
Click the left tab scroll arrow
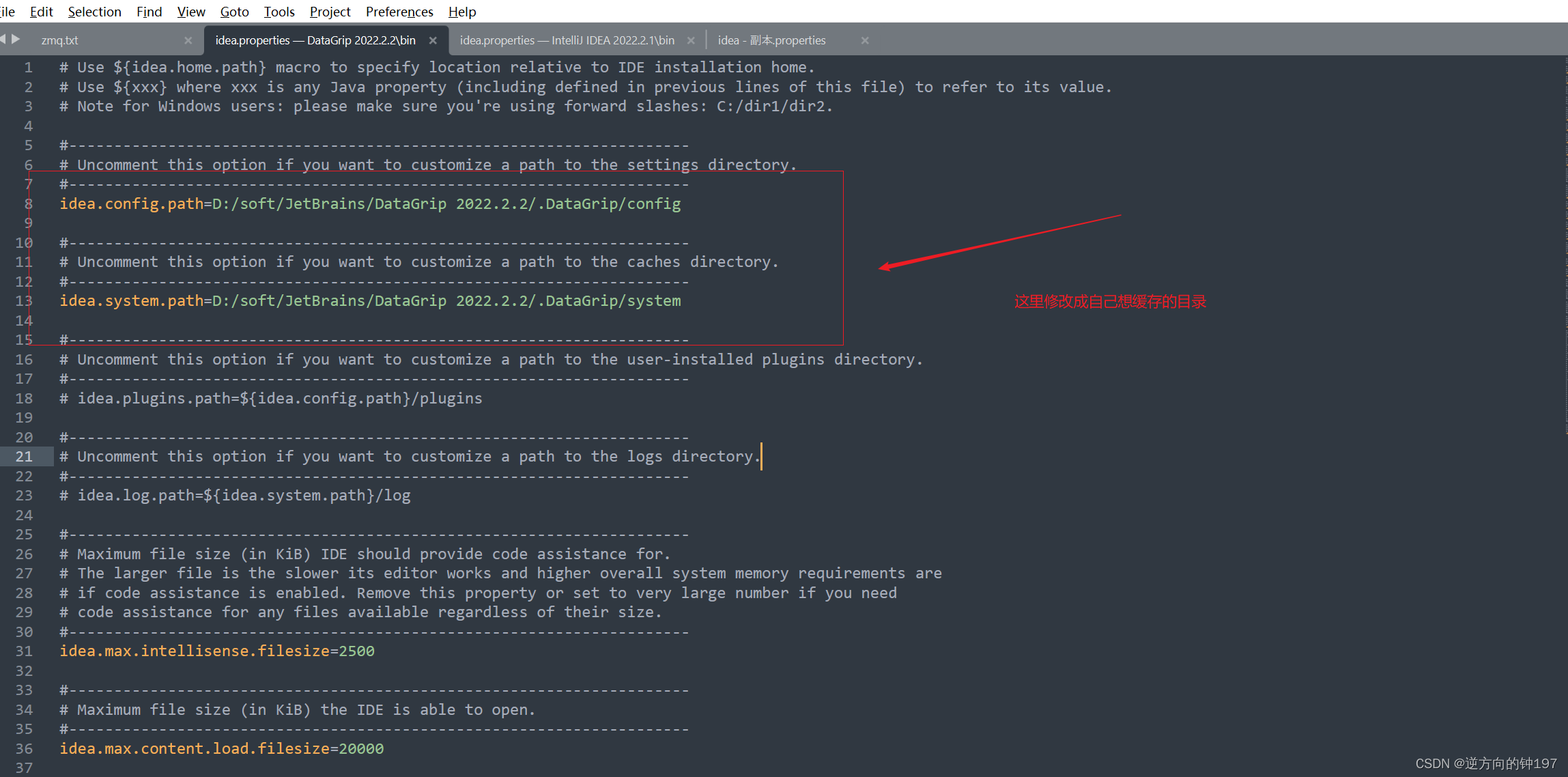click(x=3, y=39)
